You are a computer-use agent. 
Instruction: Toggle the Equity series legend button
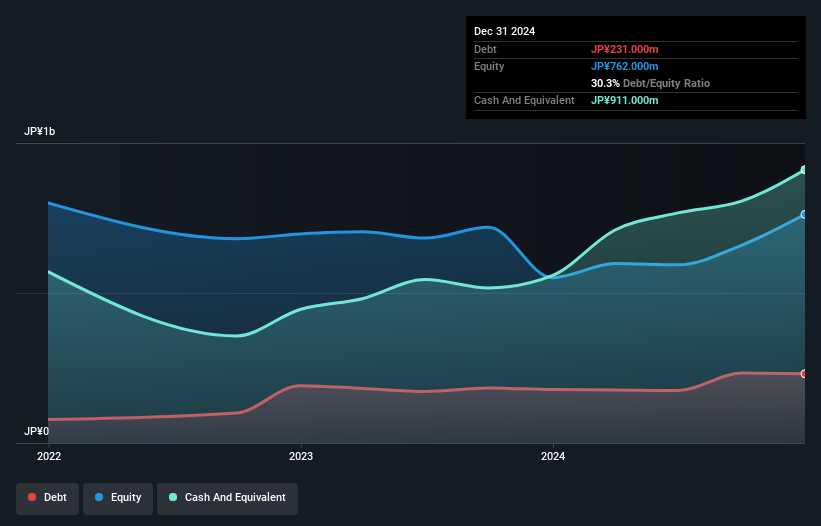point(118,498)
